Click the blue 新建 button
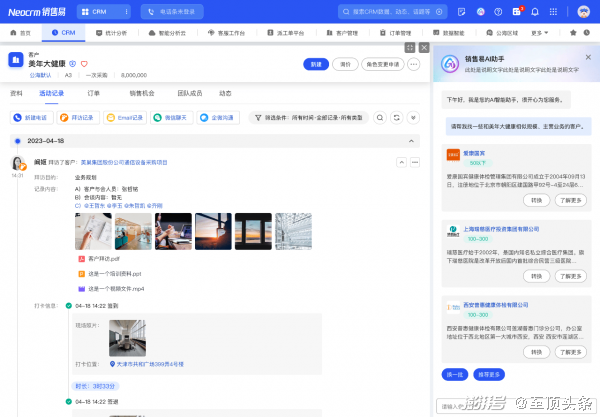 [315, 64]
